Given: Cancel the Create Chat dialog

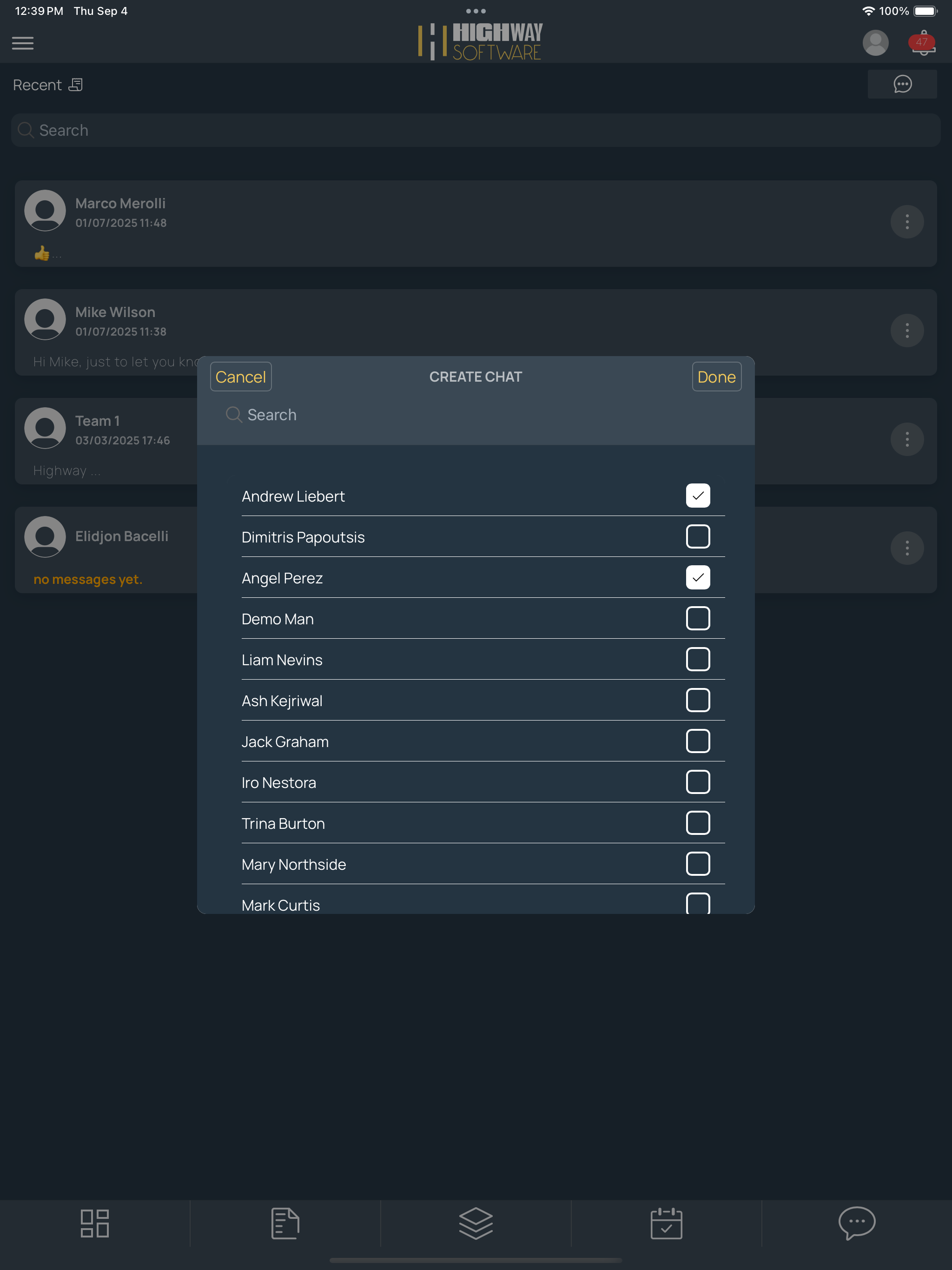Looking at the screenshot, I should coord(241,377).
